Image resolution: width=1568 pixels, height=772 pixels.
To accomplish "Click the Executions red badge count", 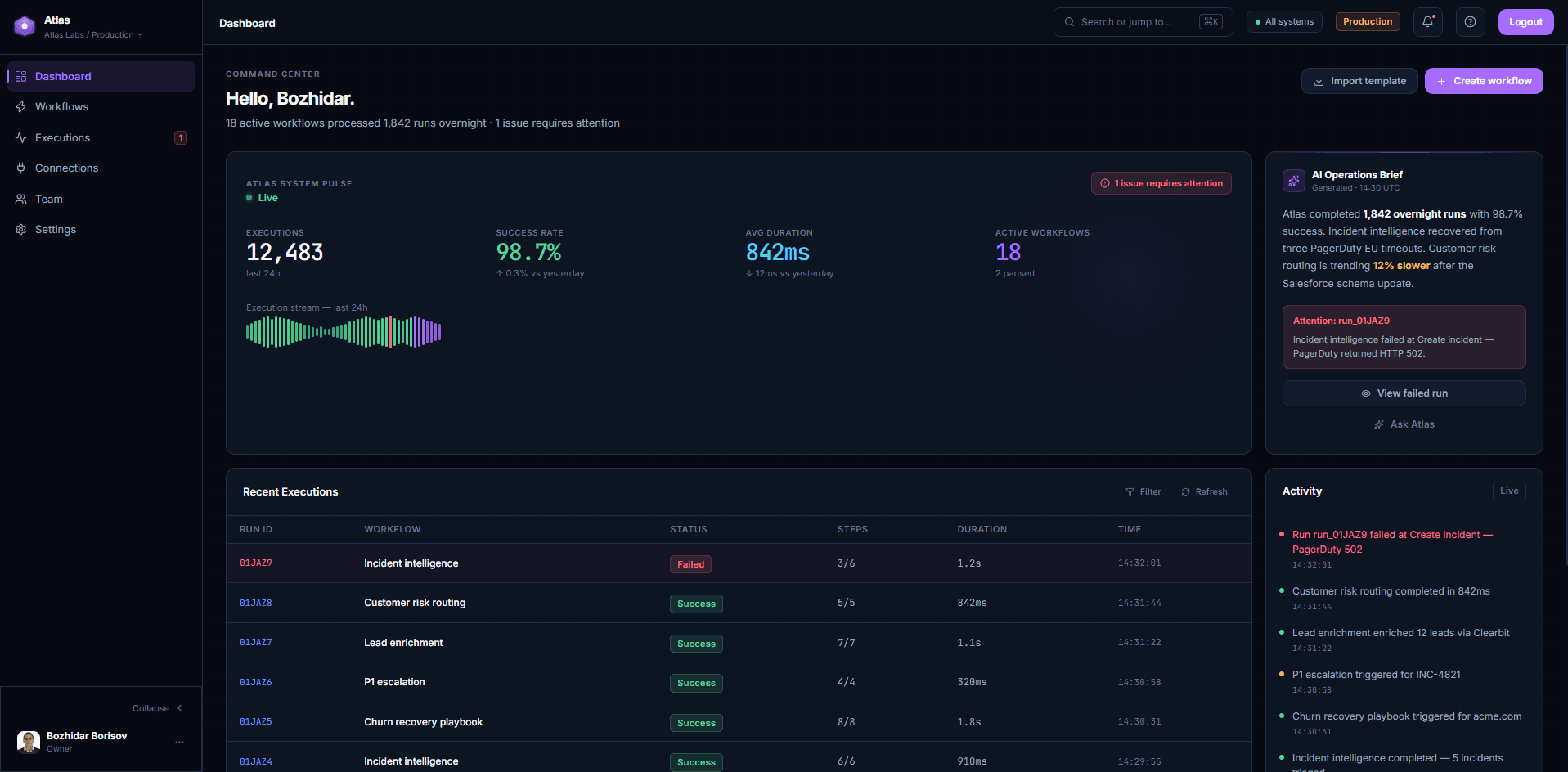I will [x=181, y=137].
